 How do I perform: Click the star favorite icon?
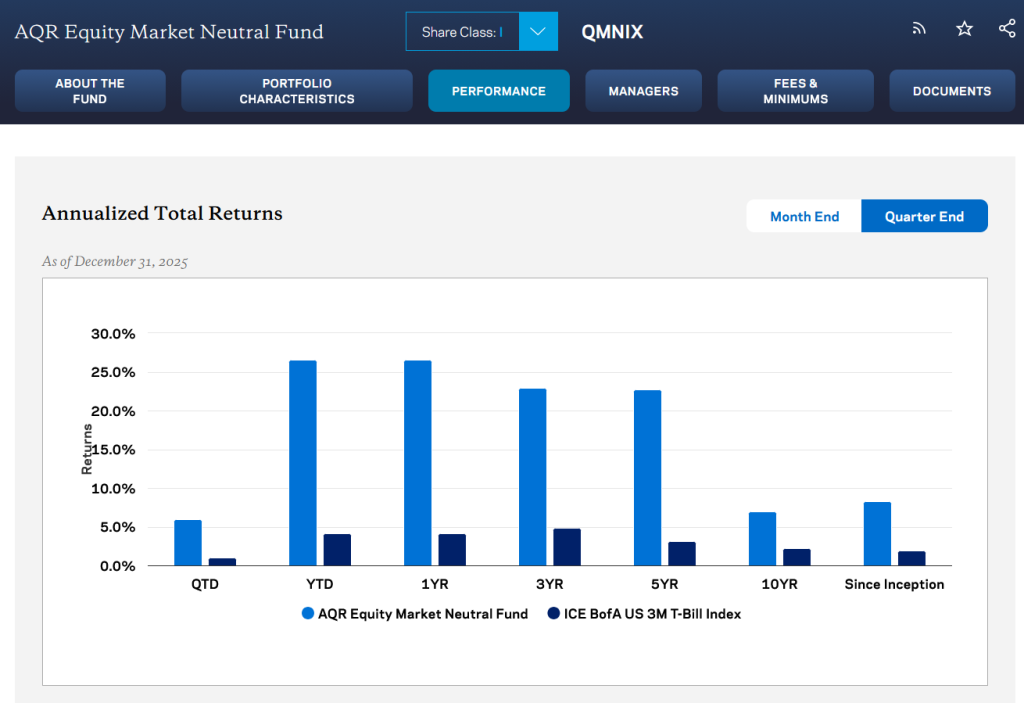tap(963, 29)
